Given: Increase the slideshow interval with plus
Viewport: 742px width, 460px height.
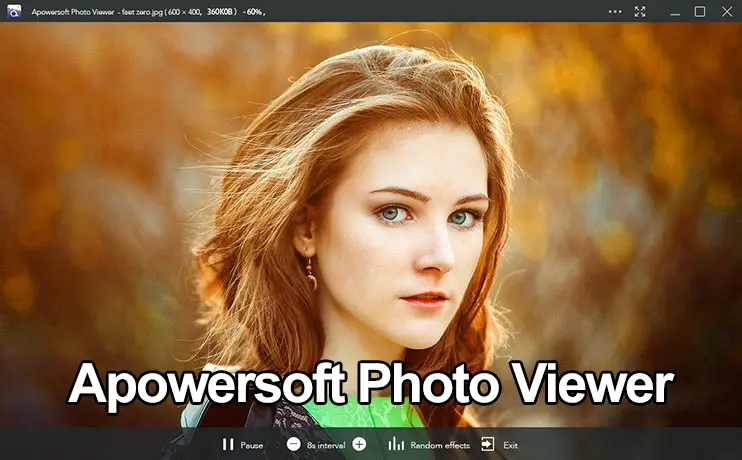Looking at the screenshot, I should click(x=359, y=444).
